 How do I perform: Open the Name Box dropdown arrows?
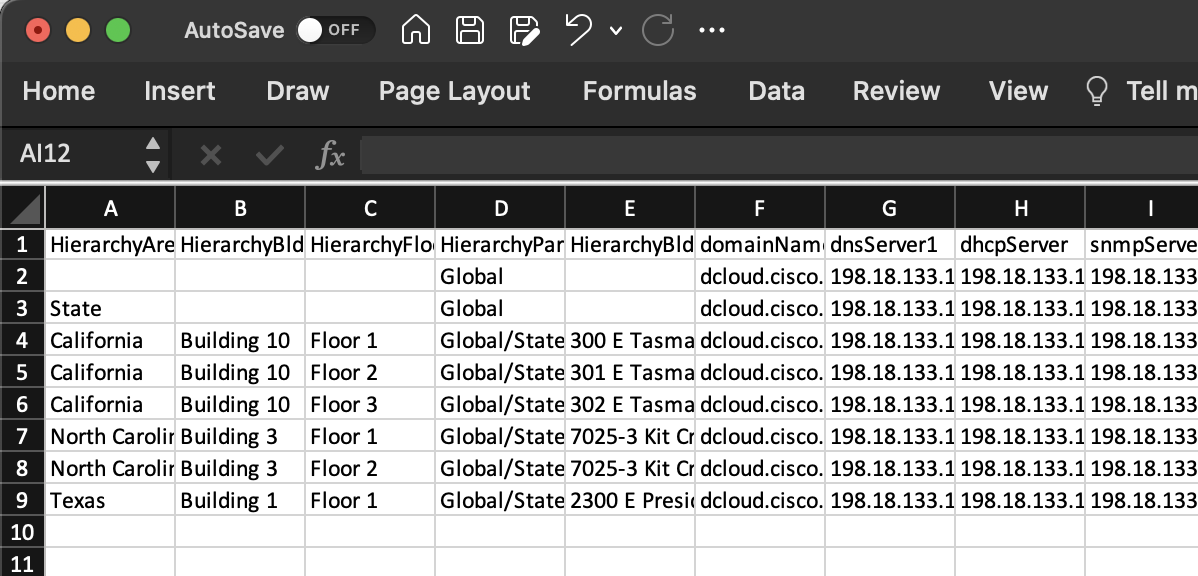point(153,154)
